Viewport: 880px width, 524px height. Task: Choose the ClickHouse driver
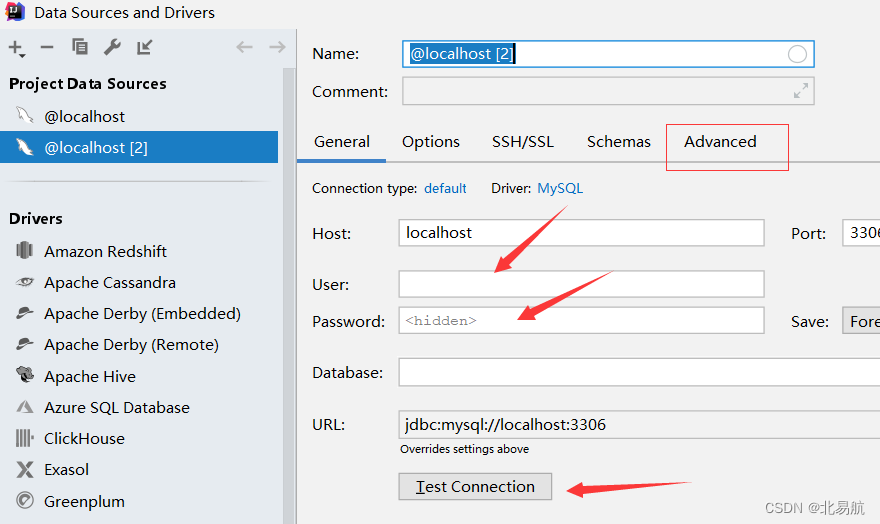tap(84, 438)
